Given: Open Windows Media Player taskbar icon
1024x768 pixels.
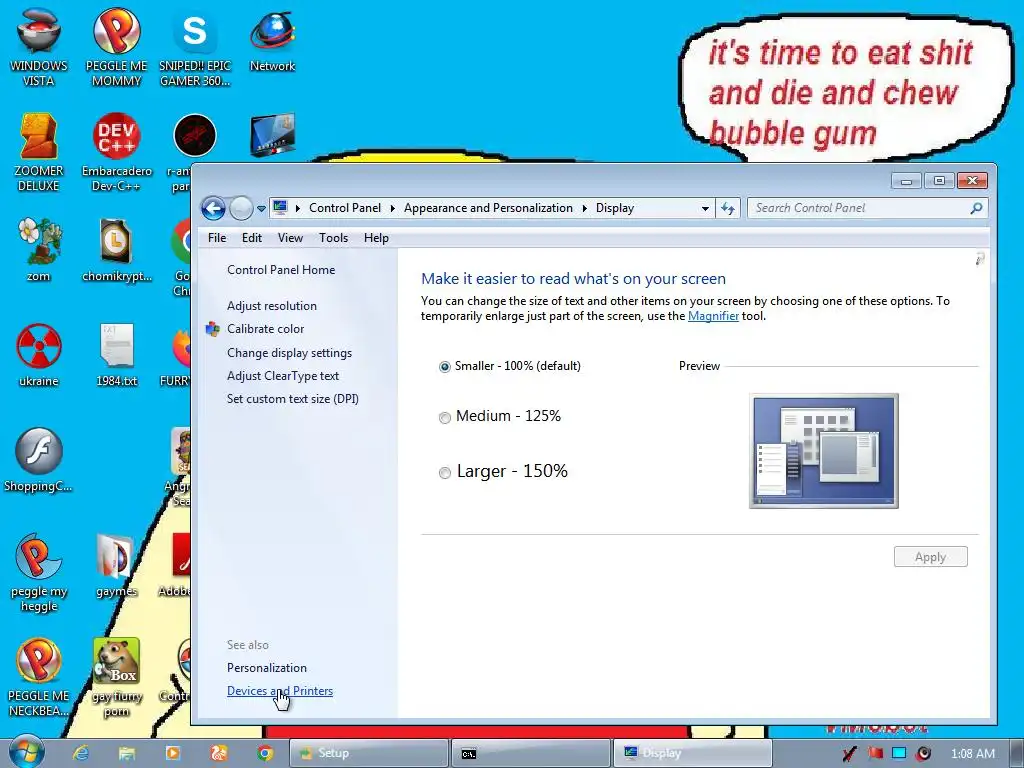Looking at the screenshot, I should (x=172, y=753).
